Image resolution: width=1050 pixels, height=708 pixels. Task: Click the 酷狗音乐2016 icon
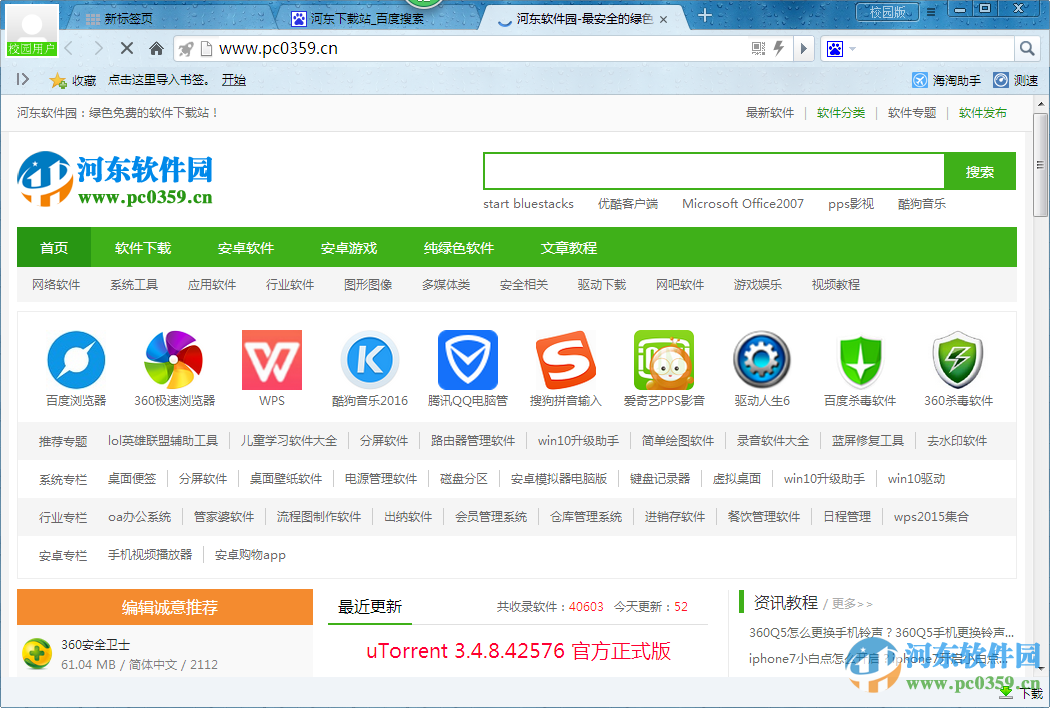(370, 360)
